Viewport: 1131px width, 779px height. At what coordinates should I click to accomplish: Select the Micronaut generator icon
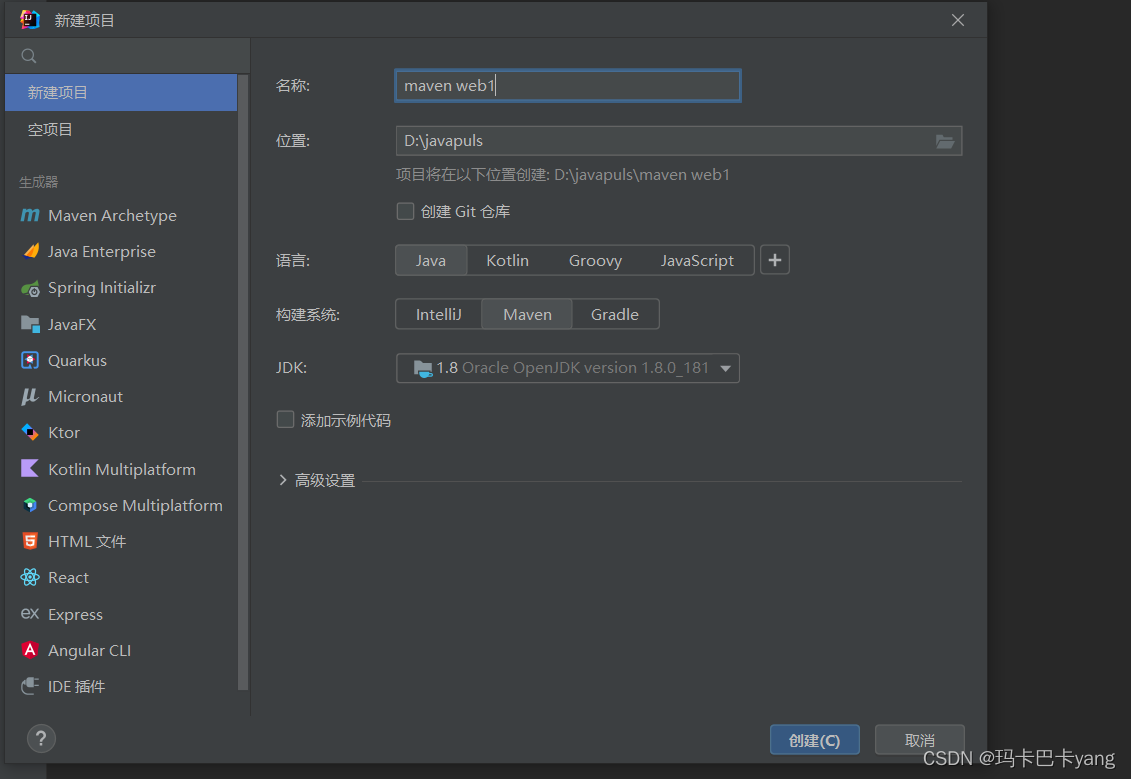click(30, 396)
